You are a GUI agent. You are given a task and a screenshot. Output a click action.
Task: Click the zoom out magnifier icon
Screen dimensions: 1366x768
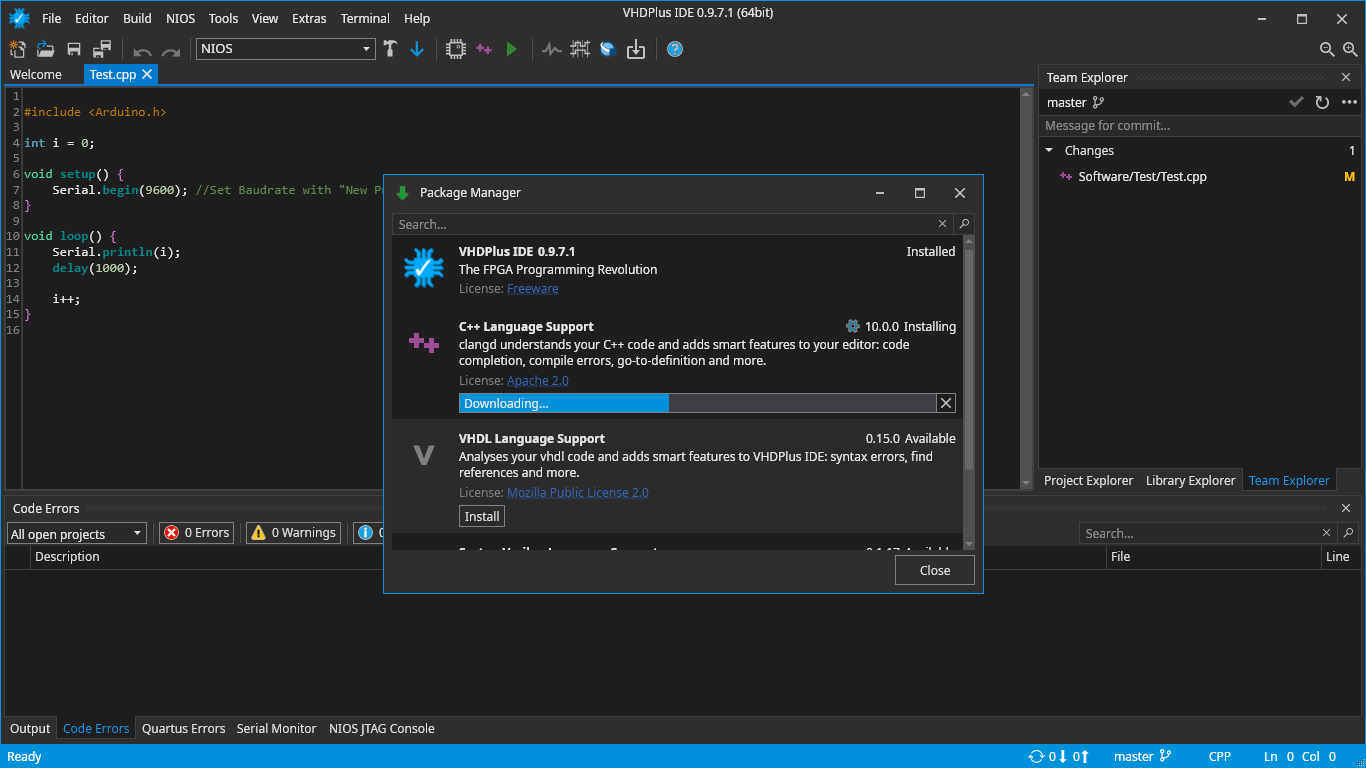pyautogui.click(x=1327, y=49)
